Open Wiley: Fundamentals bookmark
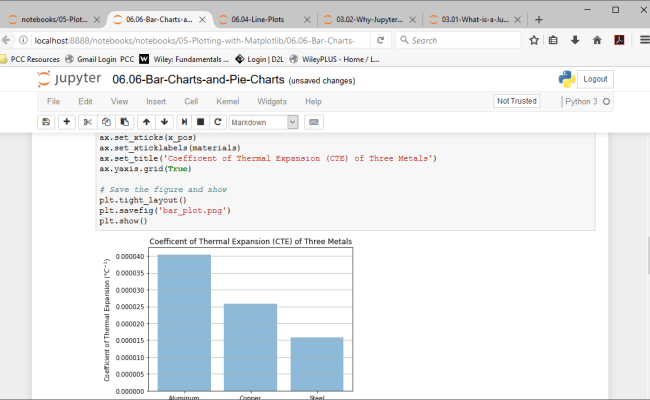The width and height of the screenshot is (650, 400). [184, 59]
